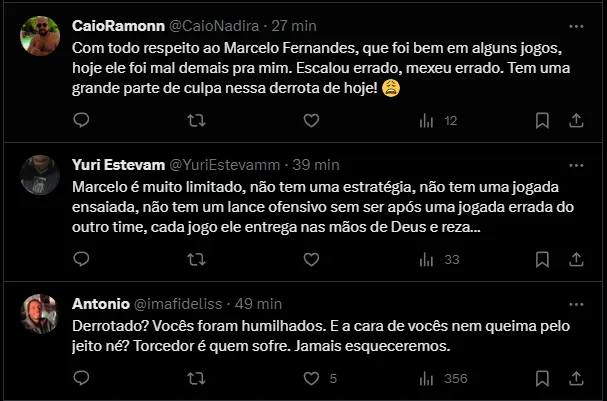The image size is (607, 401).
Task: Click Antonio's profile avatar
Action: click(40, 314)
